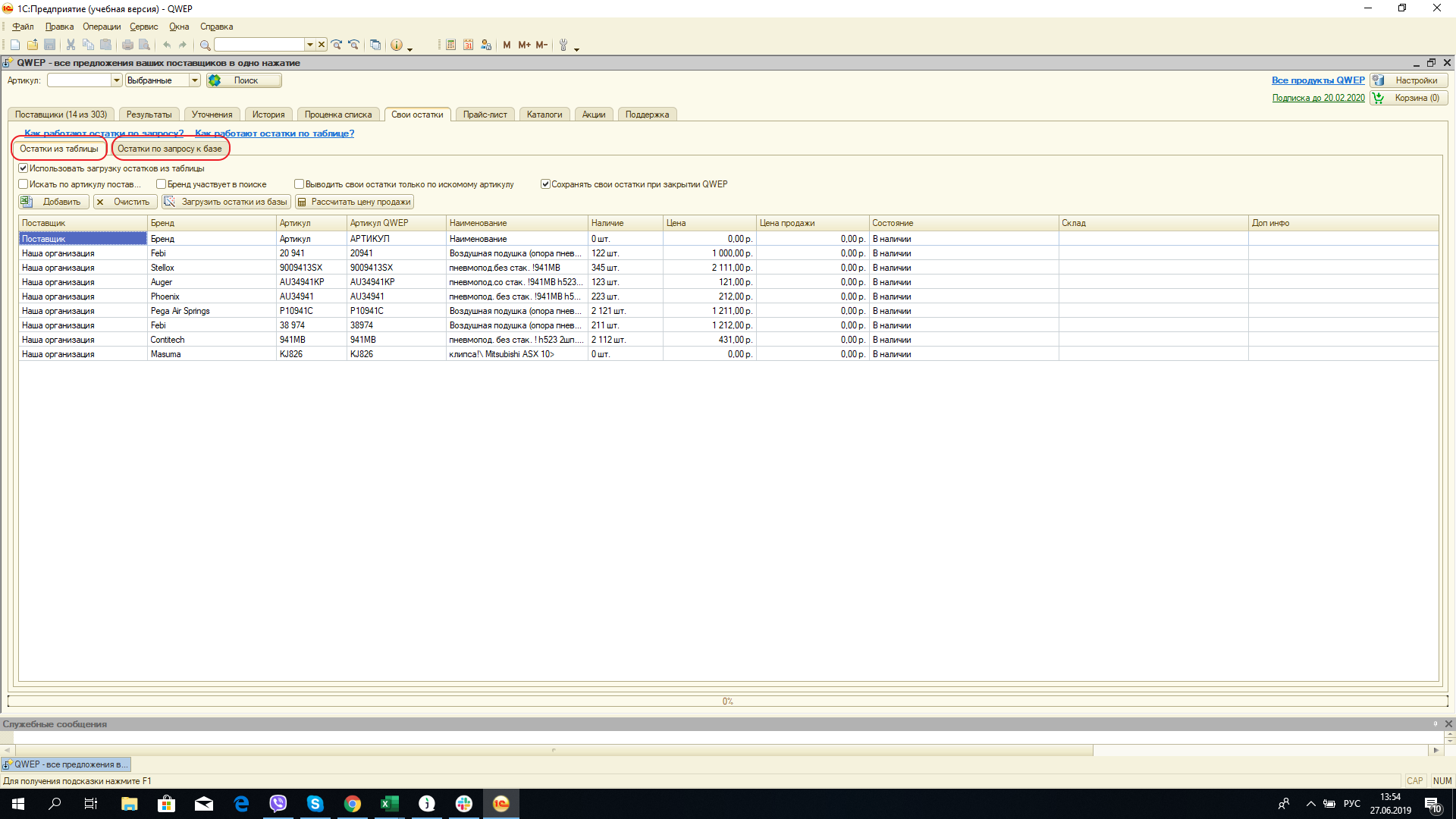The width and height of the screenshot is (1456, 819).
Task: Expand the 'Выбранные' dropdown arrow
Action: click(x=195, y=80)
